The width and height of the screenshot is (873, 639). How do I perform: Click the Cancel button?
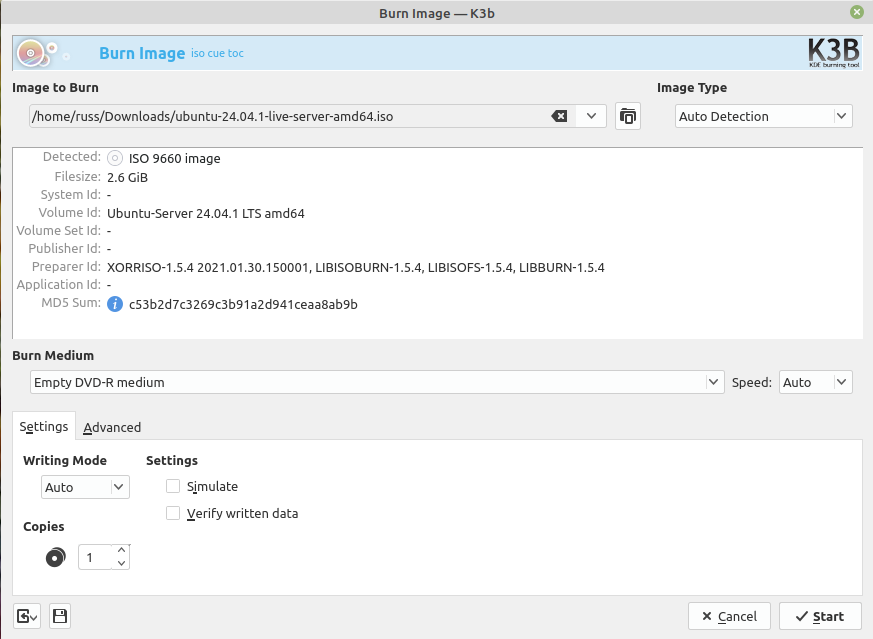729,616
